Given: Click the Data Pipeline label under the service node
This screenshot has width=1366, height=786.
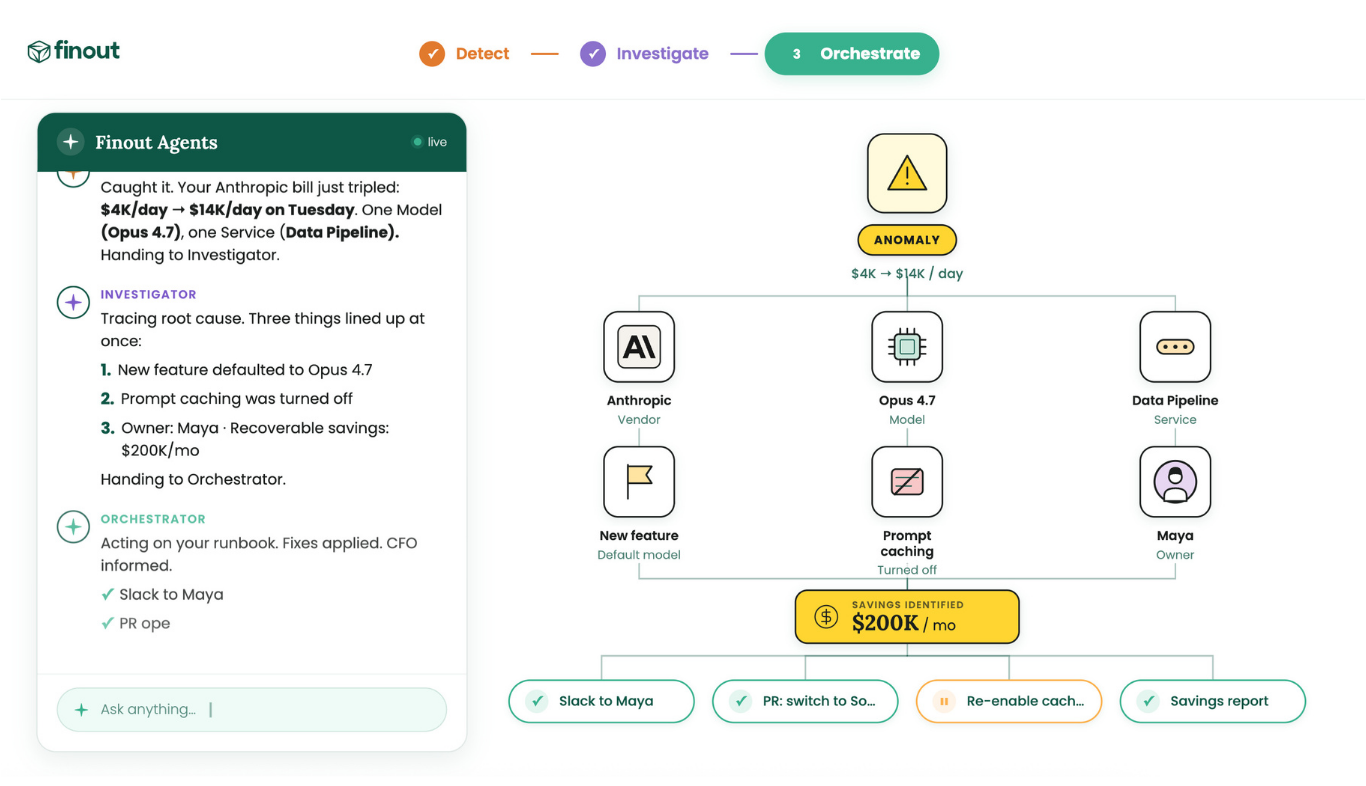Looking at the screenshot, I should (1175, 400).
